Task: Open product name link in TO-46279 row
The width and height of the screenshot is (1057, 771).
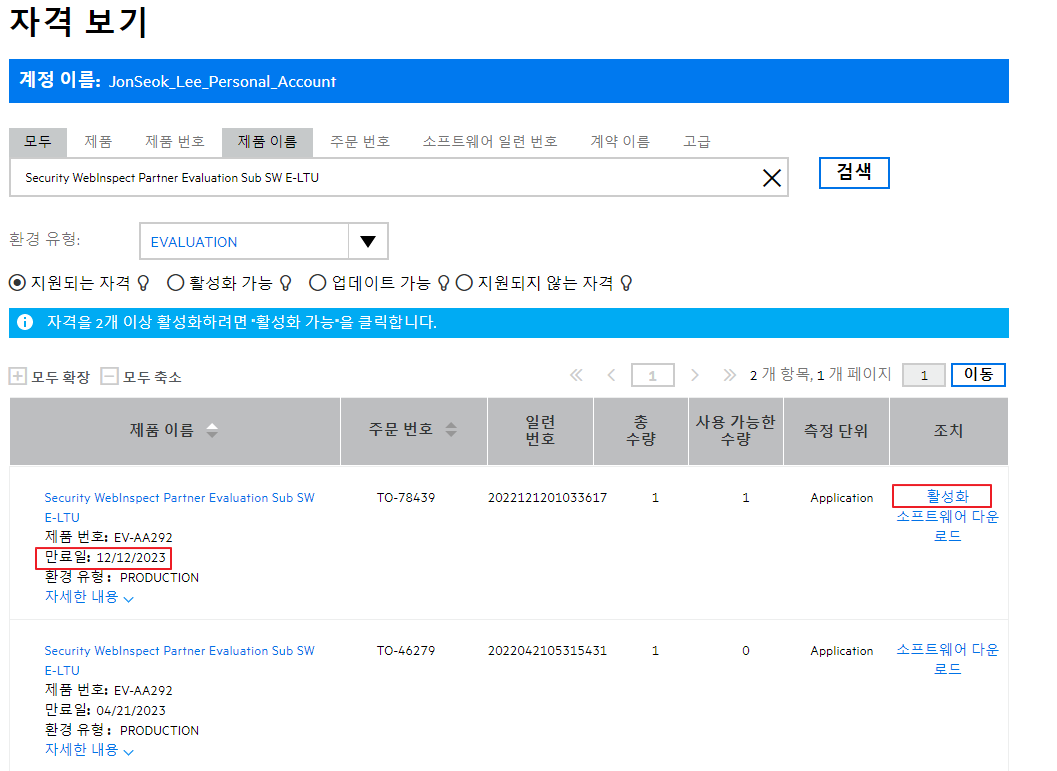Action: [x=179, y=660]
